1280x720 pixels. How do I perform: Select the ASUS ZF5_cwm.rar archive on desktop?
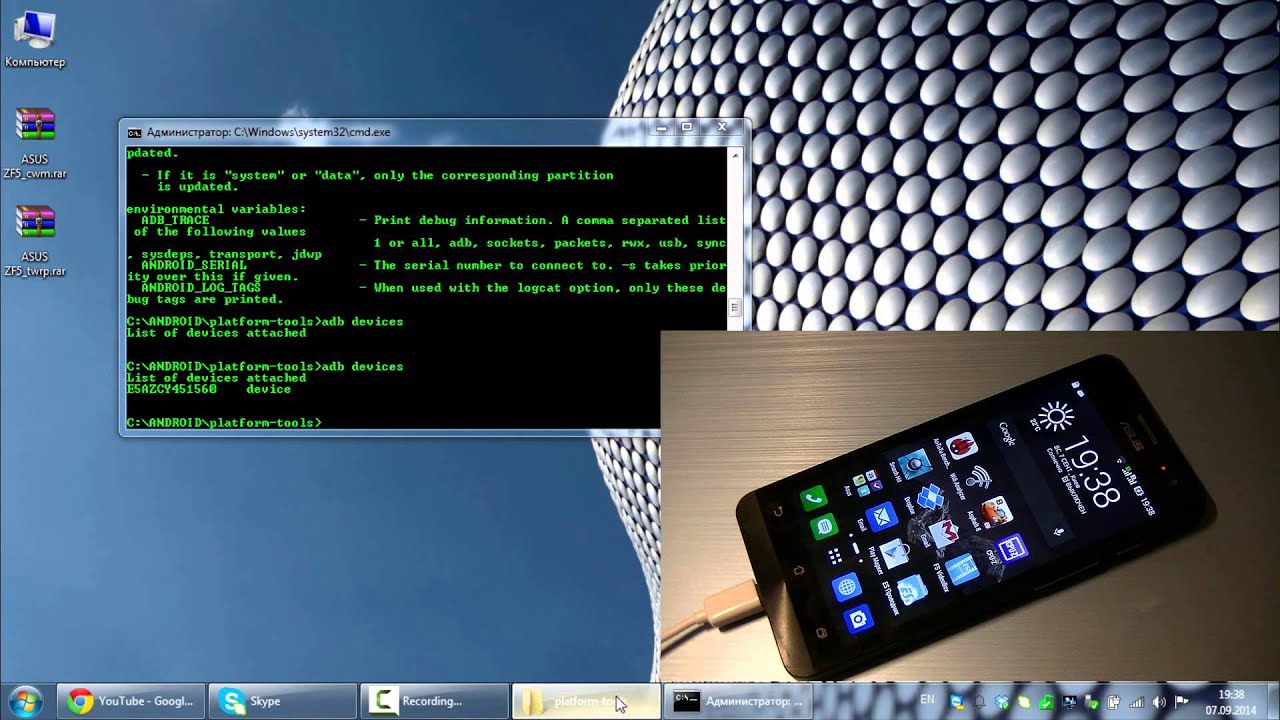point(35,143)
